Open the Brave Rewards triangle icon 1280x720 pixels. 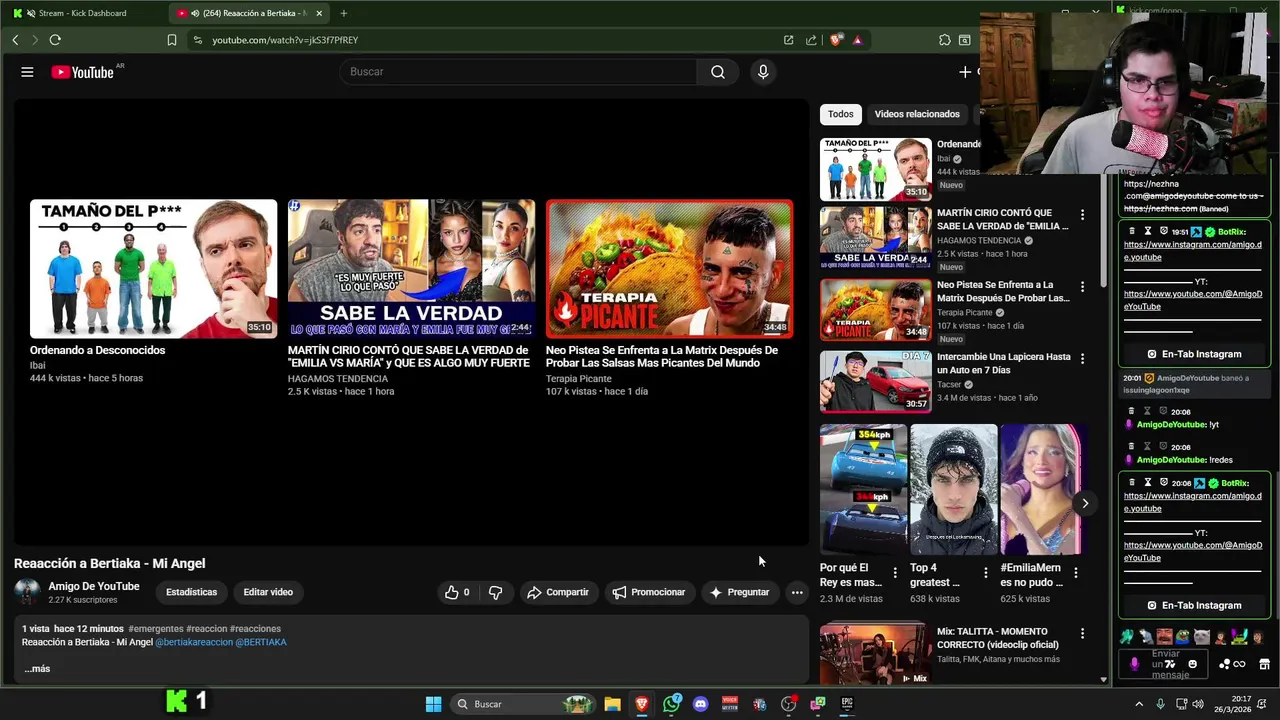click(x=857, y=40)
